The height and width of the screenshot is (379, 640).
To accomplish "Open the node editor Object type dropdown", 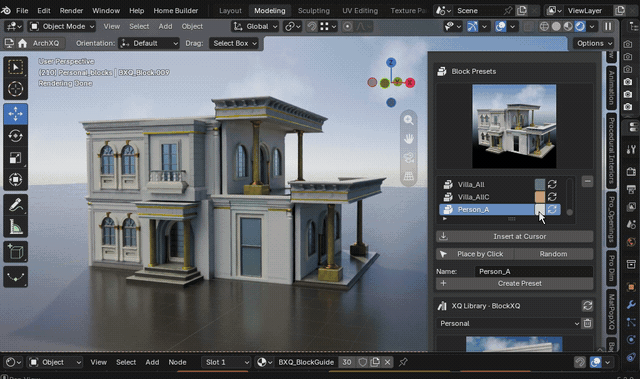I will [55, 362].
